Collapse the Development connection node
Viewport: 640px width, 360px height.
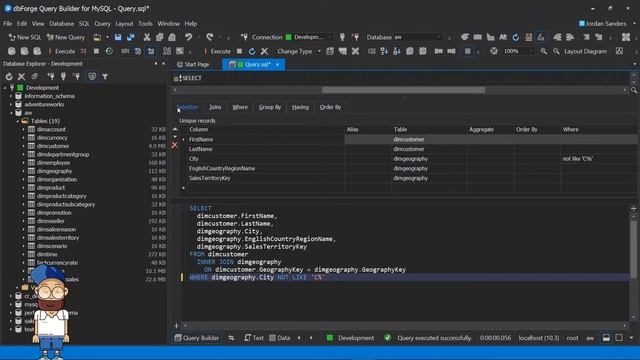point(5,88)
